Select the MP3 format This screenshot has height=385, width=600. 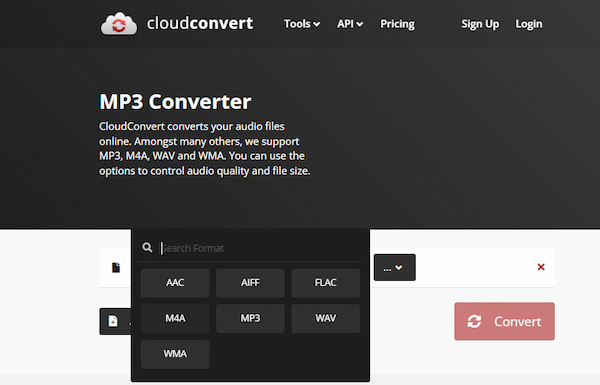pos(250,318)
